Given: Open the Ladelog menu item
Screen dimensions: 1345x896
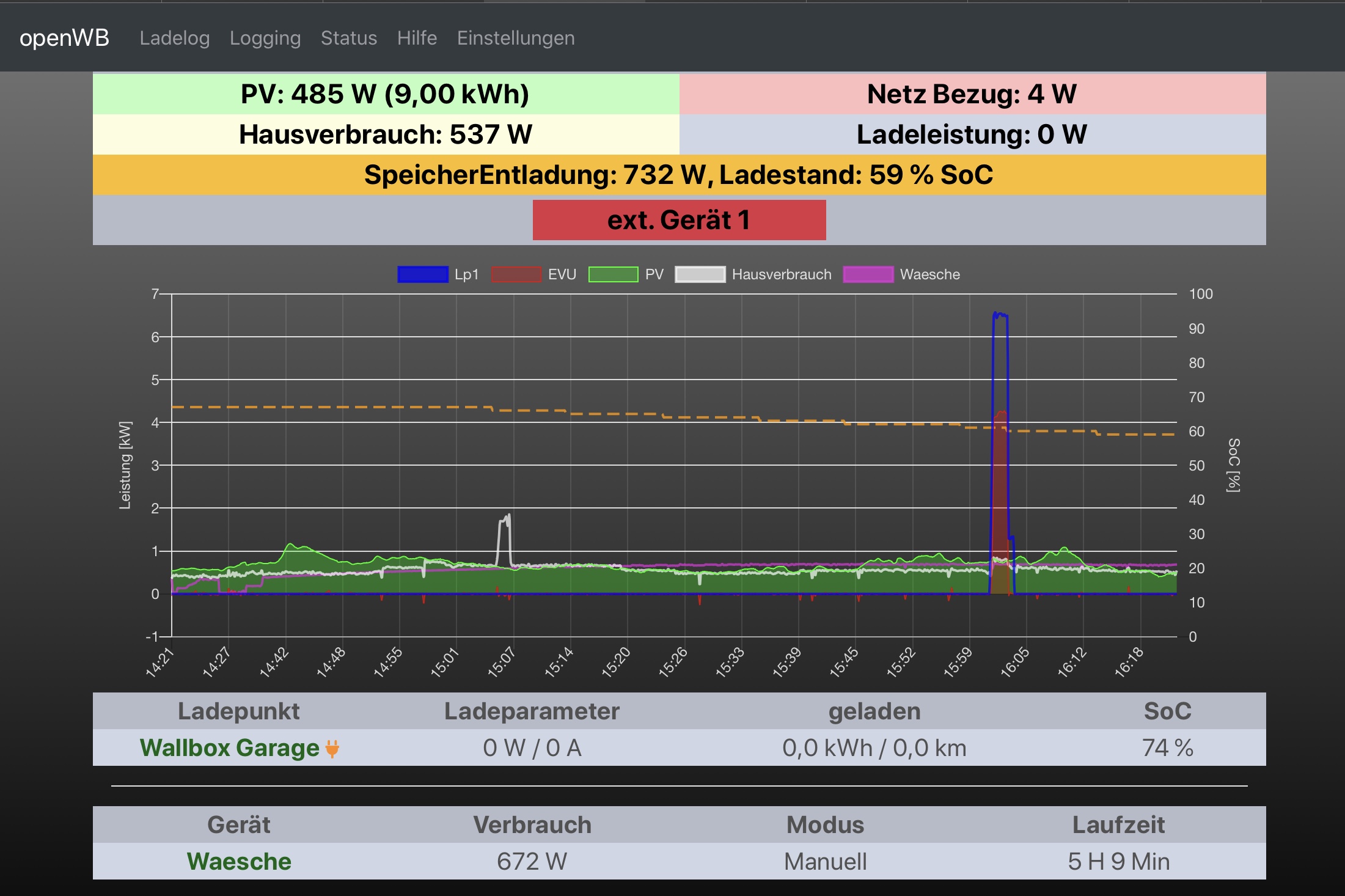Looking at the screenshot, I should pos(174,38).
